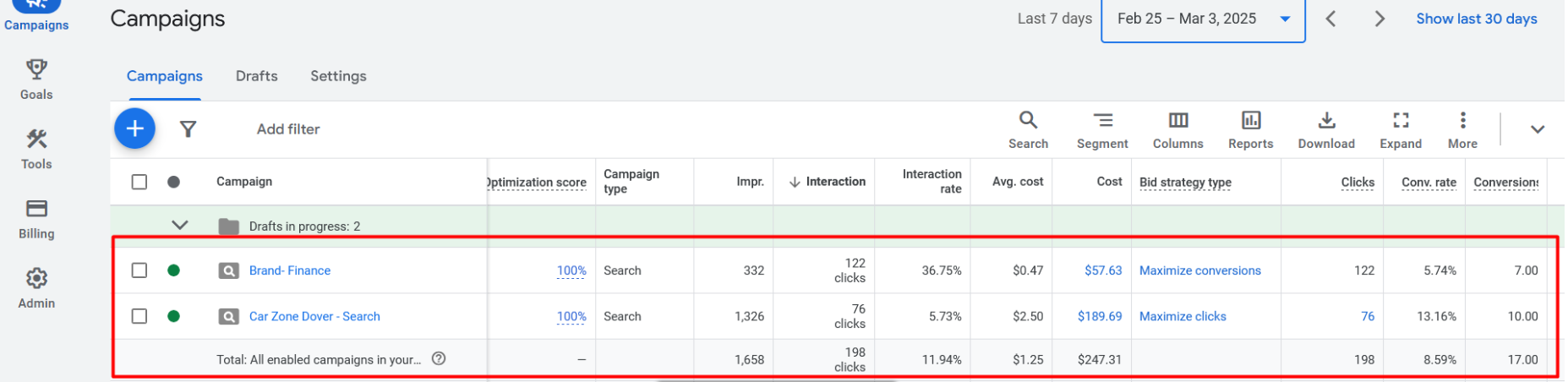Open the Tools section

point(36,149)
